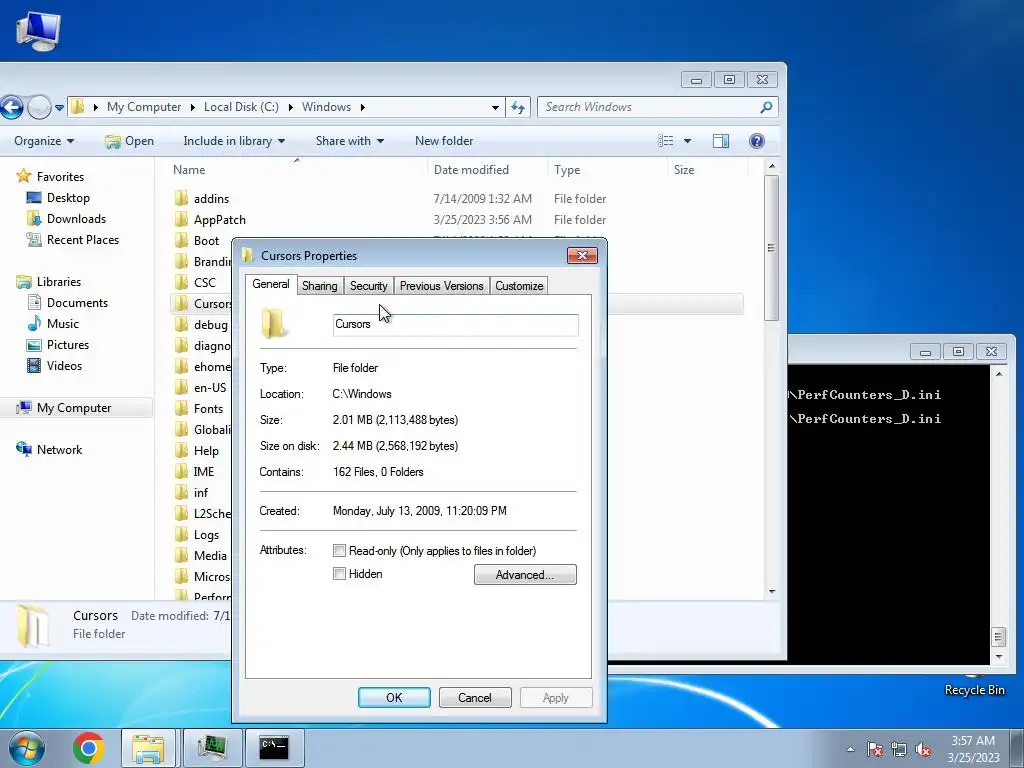1024x768 pixels.
Task: Click the Explorer file list scrollbar thumb
Action: point(771,248)
